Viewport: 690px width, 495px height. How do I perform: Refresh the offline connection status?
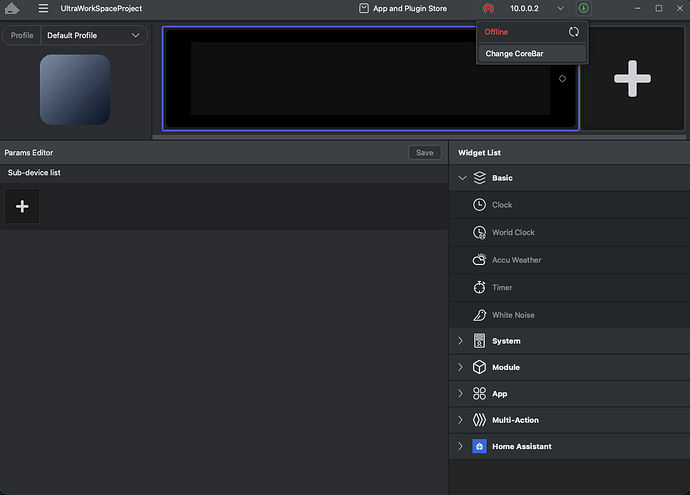pos(573,32)
